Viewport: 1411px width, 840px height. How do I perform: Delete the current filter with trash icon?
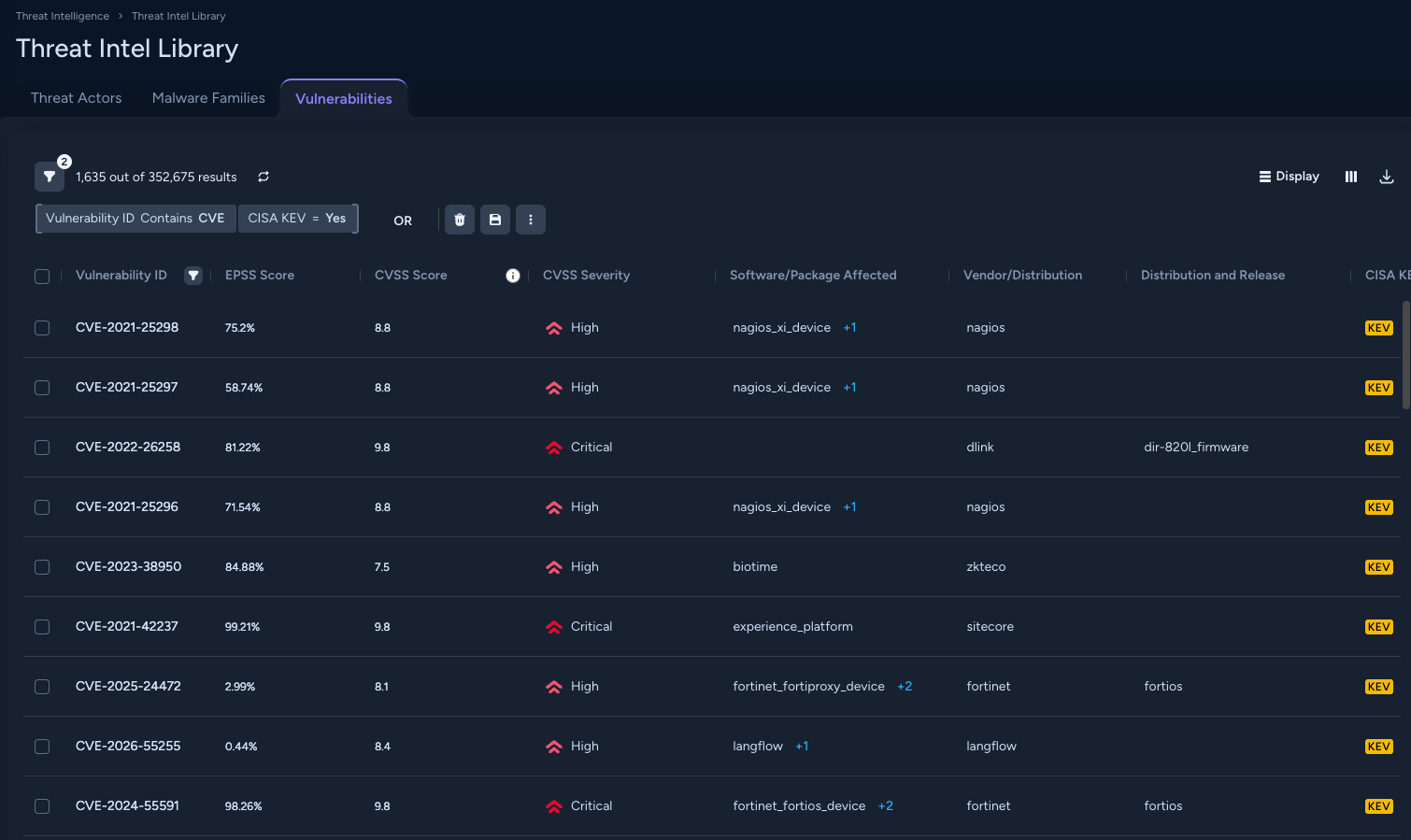point(460,220)
